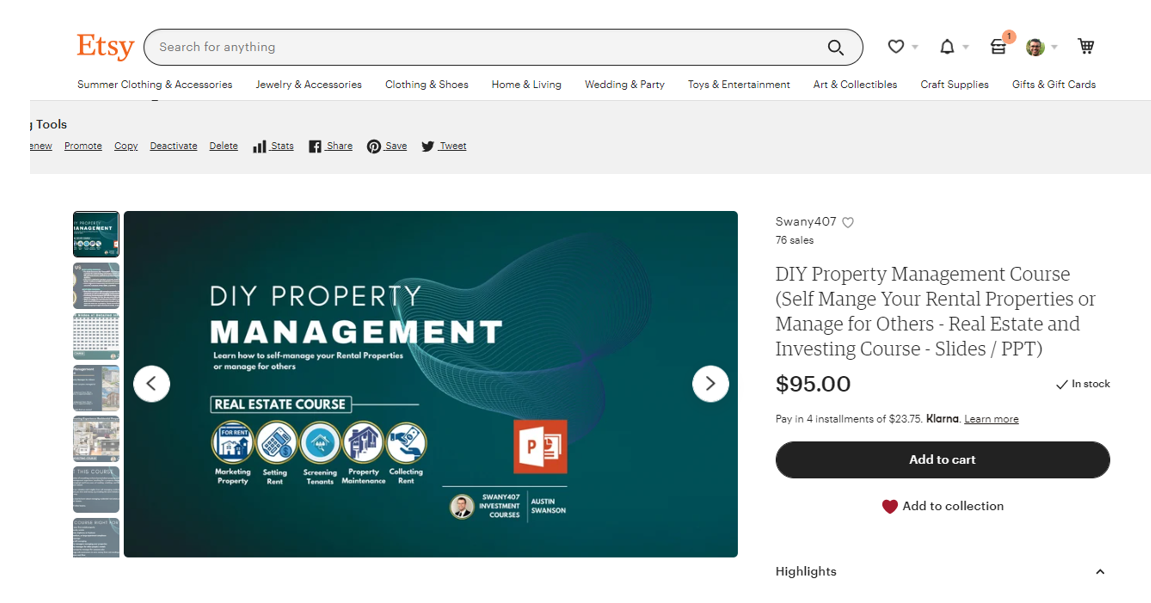
Task: Click the Klarna Learn more link
Action: [x=991, y=419]
